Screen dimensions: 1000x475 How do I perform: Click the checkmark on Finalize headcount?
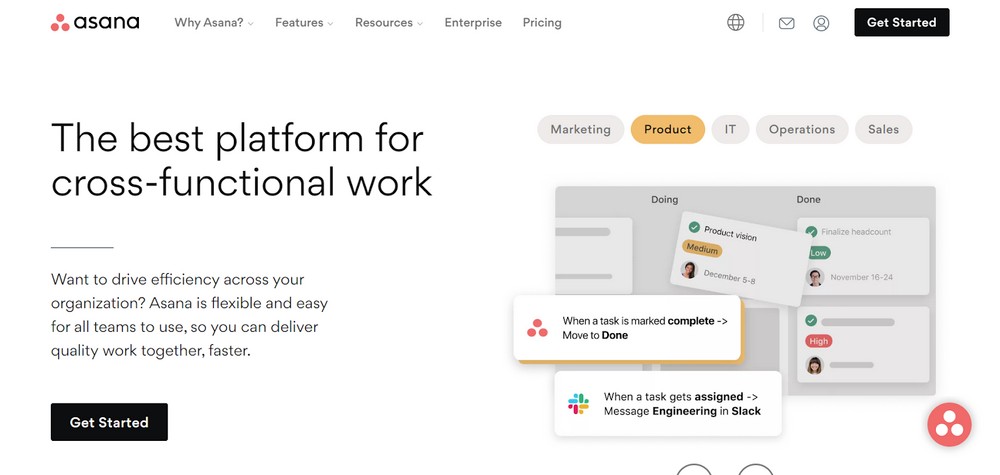point(811,231)
